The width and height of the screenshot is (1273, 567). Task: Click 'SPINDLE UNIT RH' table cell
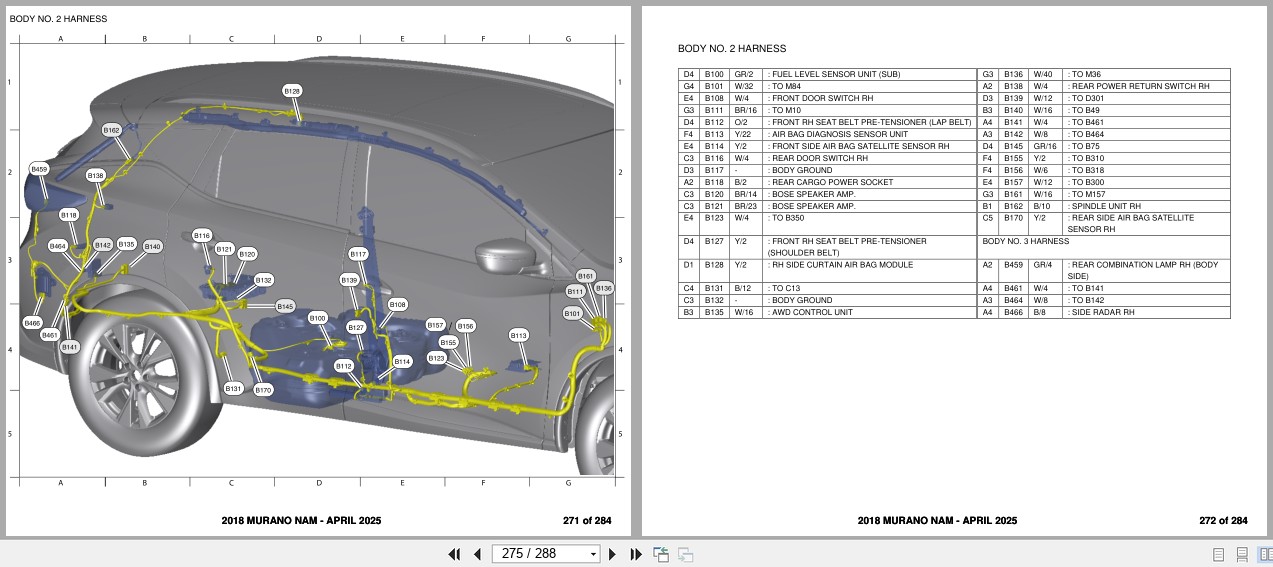1147,206
